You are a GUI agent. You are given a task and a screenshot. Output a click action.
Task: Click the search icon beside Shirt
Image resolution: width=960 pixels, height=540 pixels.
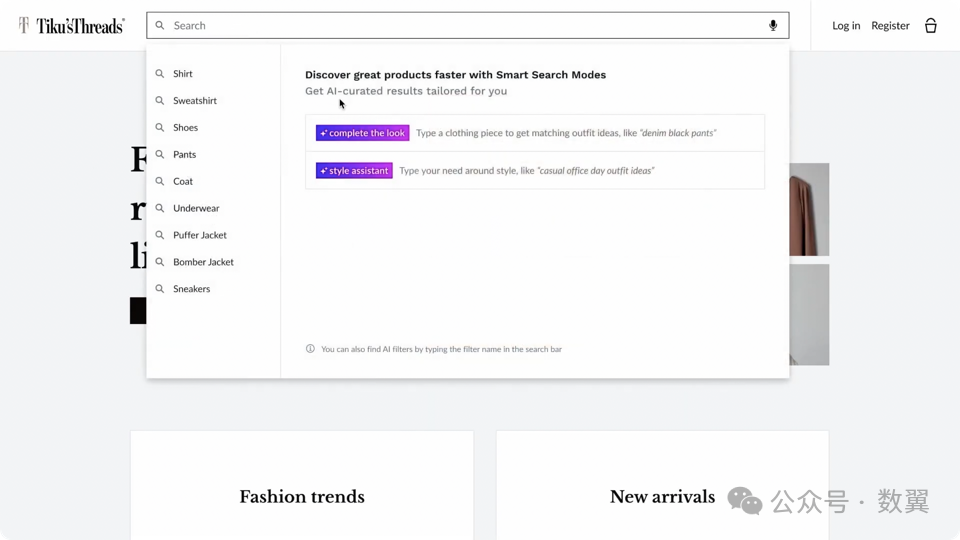[160, 74]
